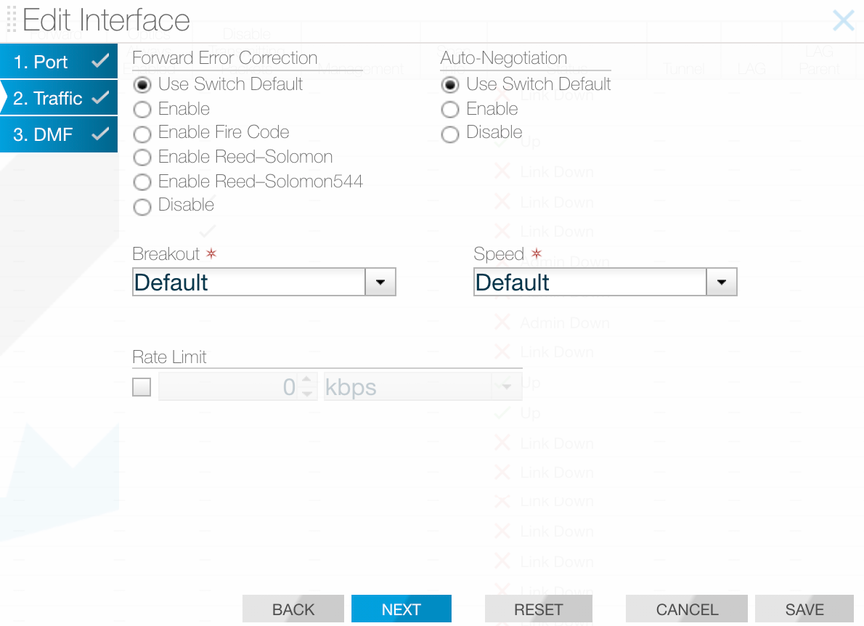Click the NEXT button
The image size is (864, 626).
401,608
